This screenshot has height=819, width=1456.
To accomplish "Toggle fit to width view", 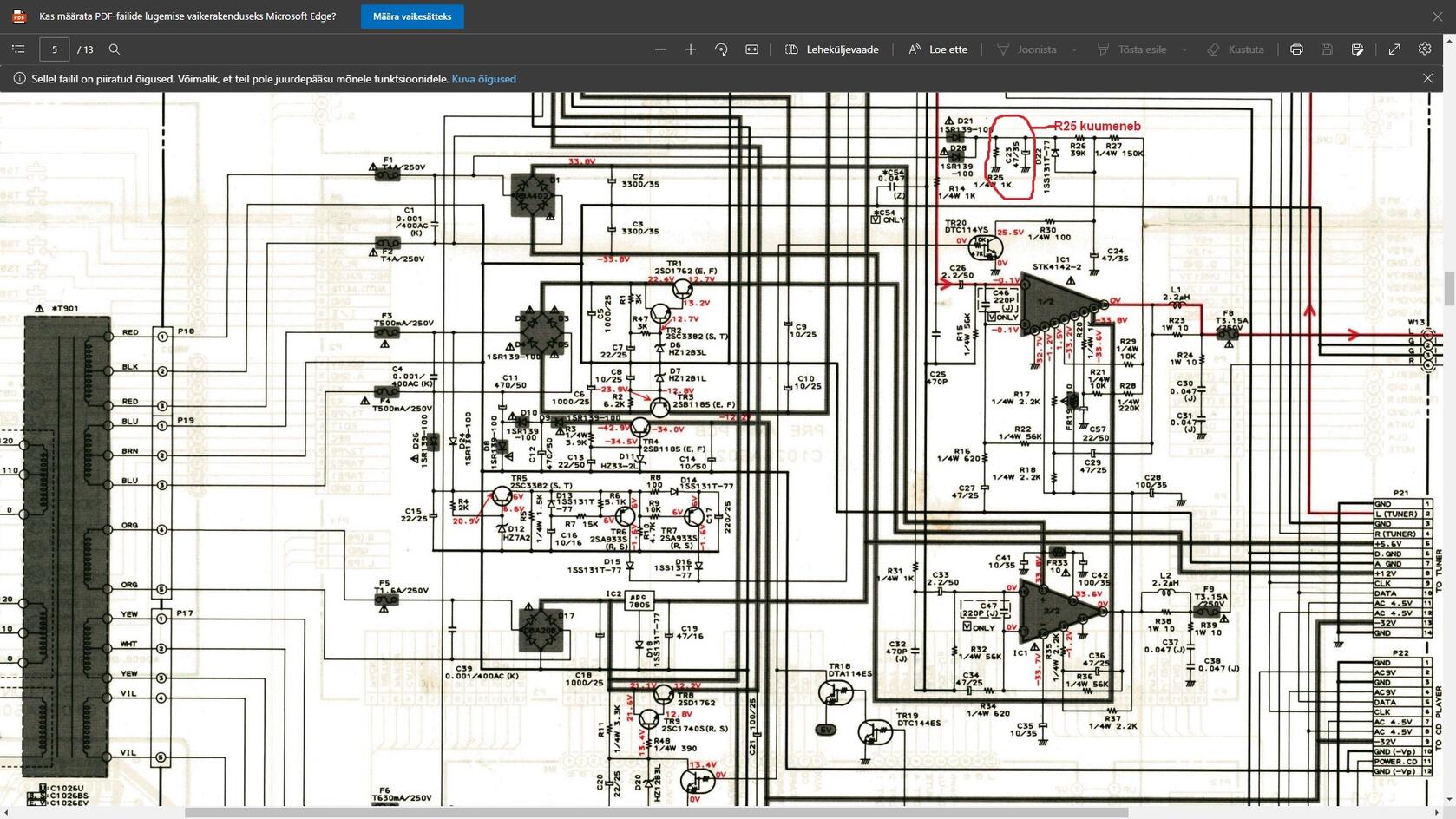I will 751,49.
